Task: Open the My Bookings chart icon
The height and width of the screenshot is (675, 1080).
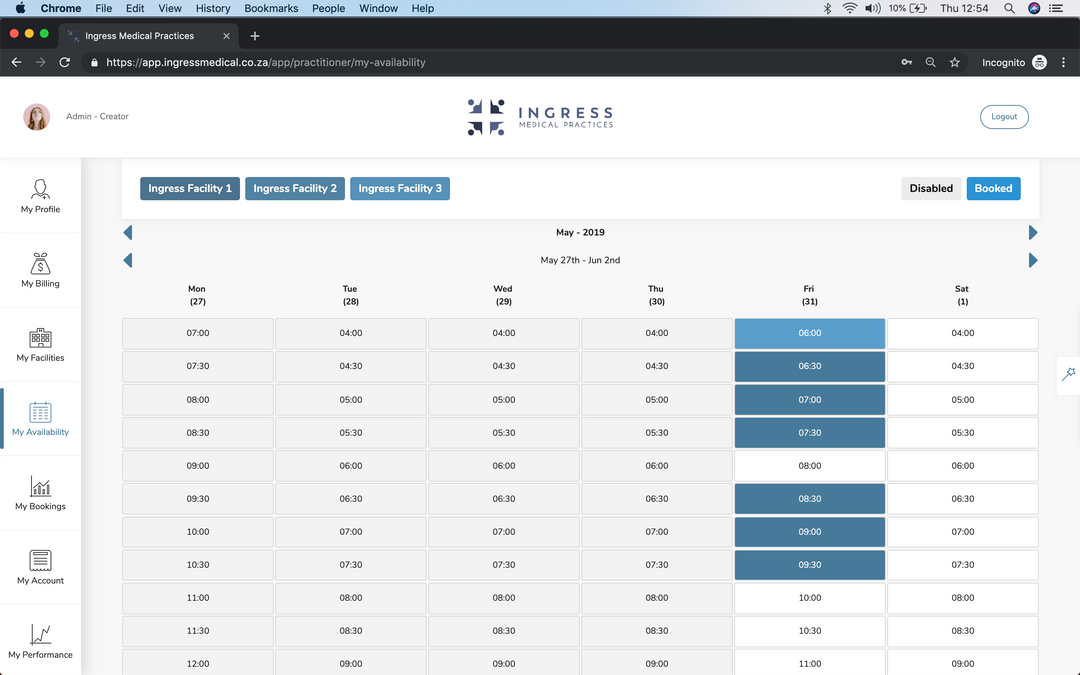Action: (40, 487)
